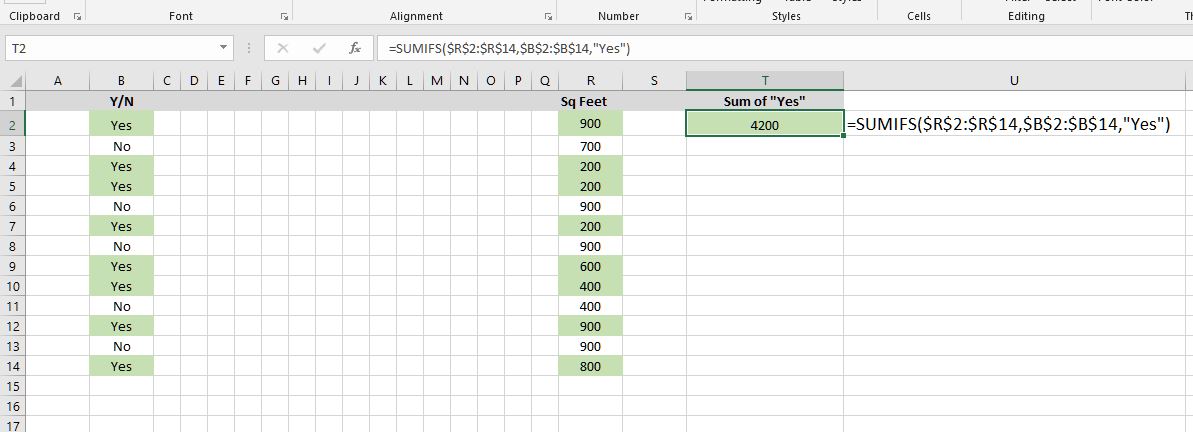
Task: Select the 900 cell in row 2
Action: pyautogui.click(x=590, y=125)
